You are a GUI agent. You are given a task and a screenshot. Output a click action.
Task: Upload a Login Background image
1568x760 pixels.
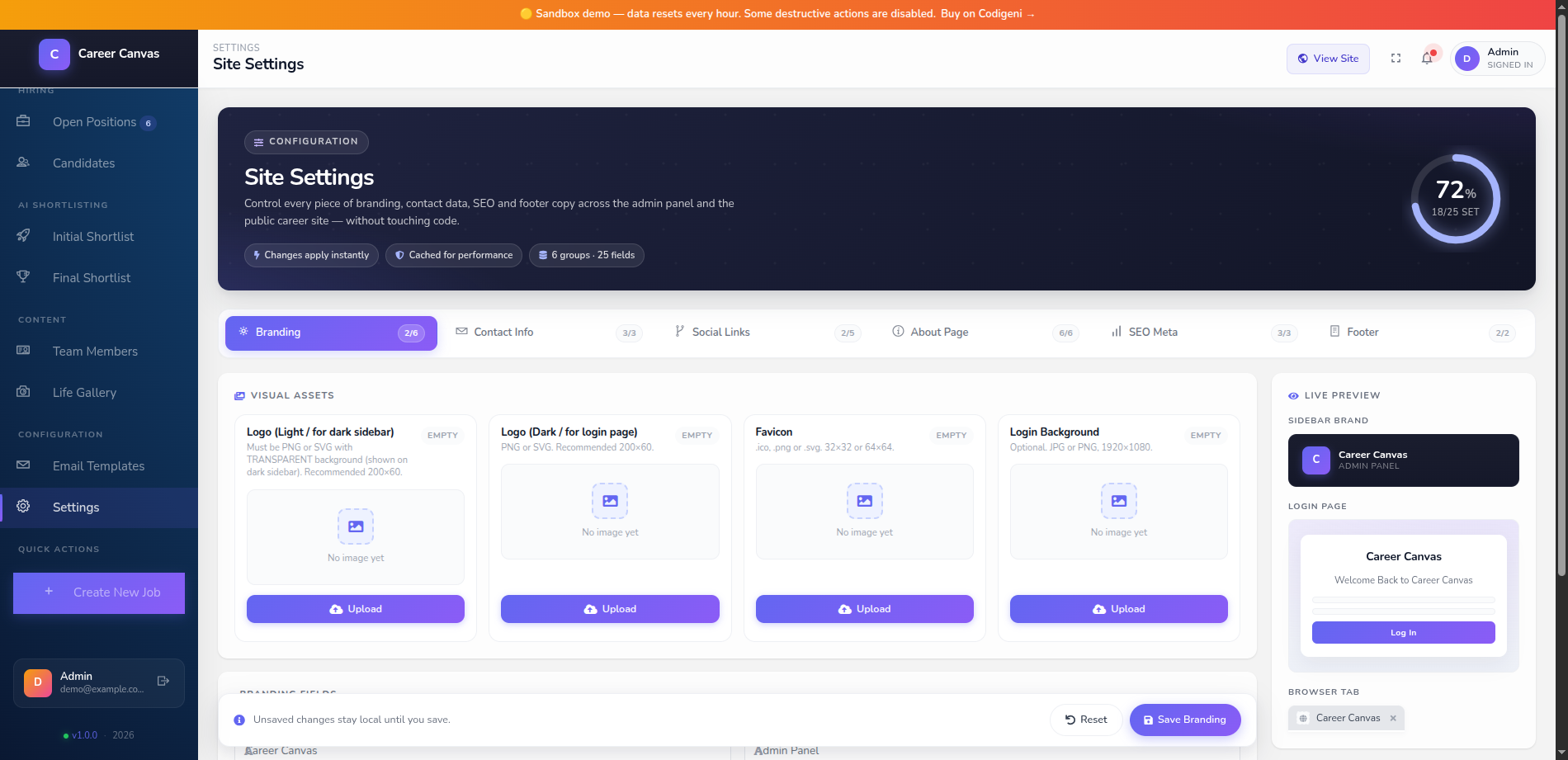tap(1118, 609)
